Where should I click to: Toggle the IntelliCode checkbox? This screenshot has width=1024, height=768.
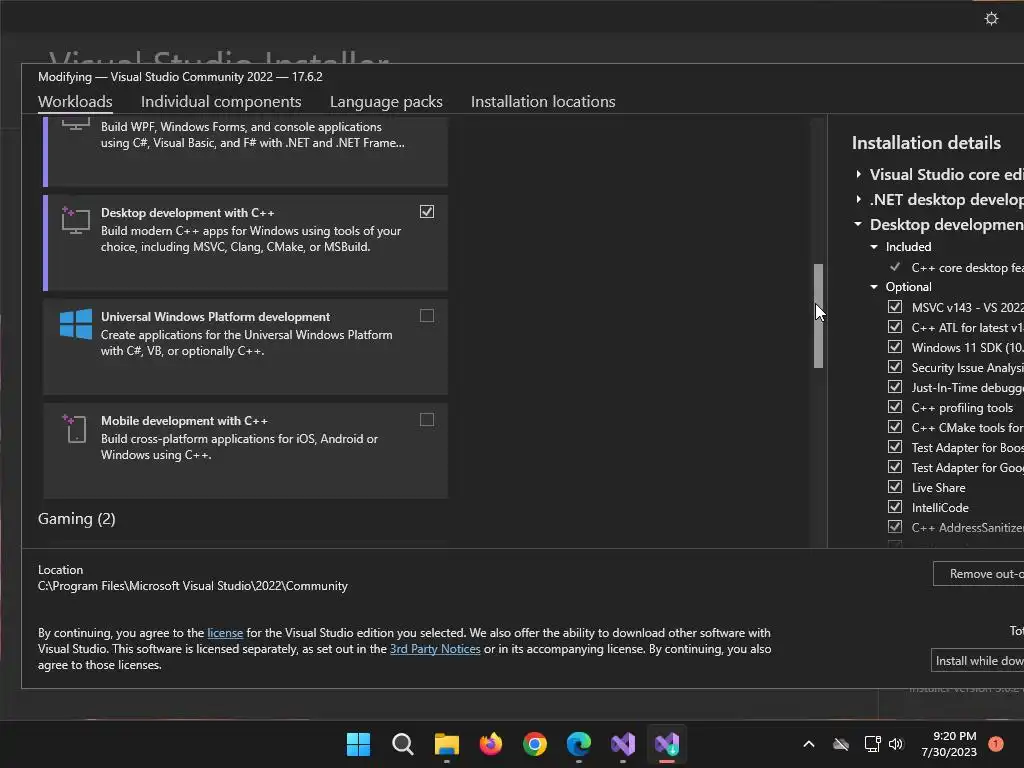tap(895, 507)
